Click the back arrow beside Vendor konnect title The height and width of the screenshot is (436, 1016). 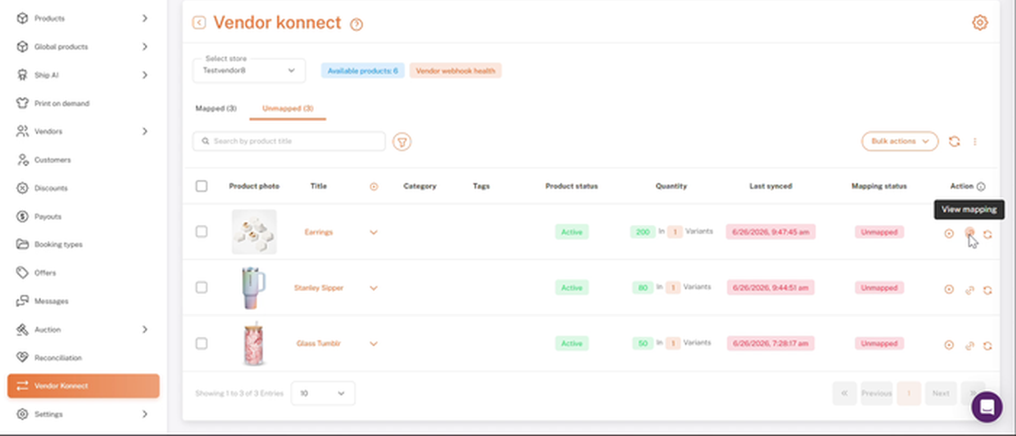199,23
